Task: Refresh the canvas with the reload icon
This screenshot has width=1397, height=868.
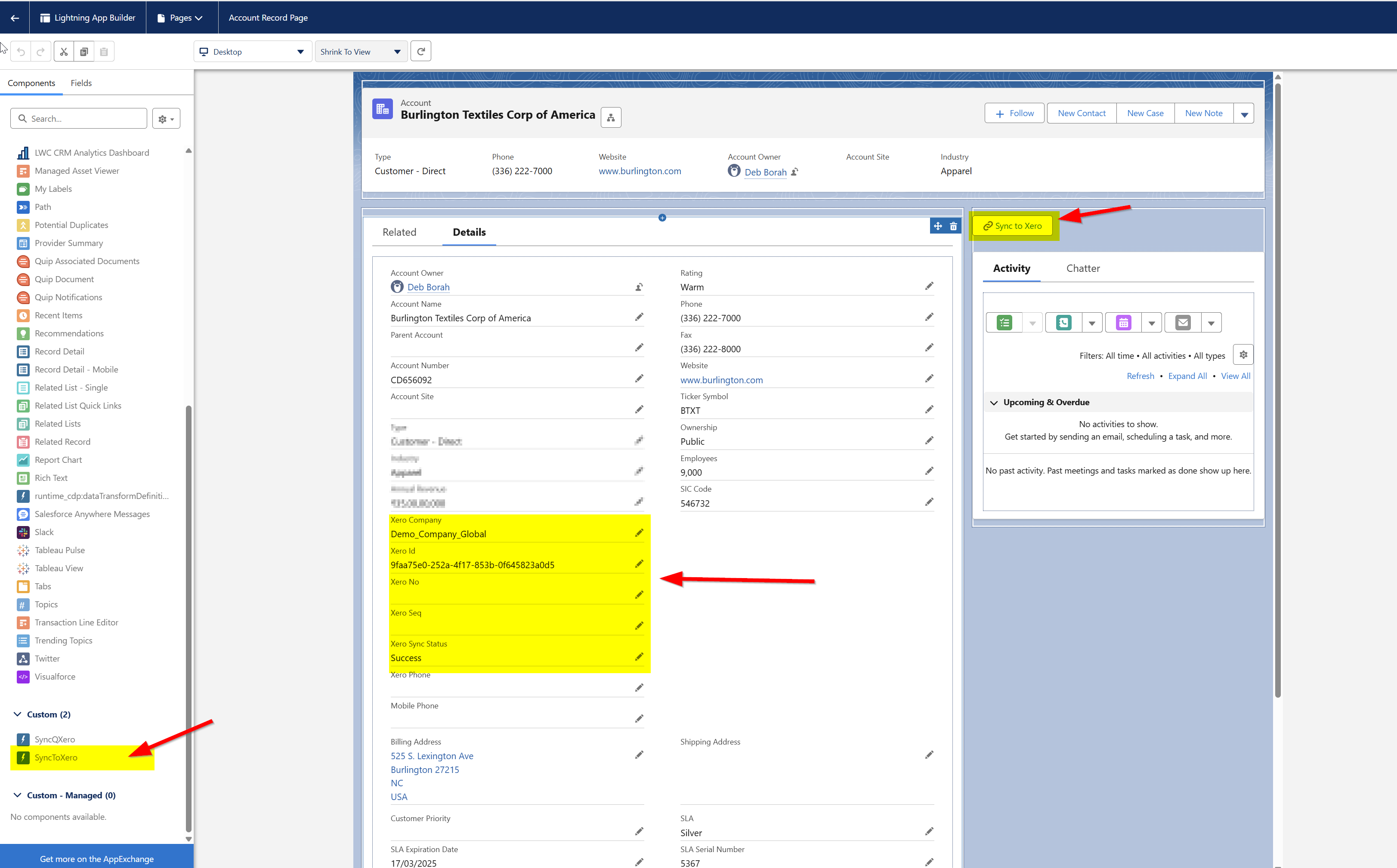Action: pyautogui.click(x=421, y=52)
